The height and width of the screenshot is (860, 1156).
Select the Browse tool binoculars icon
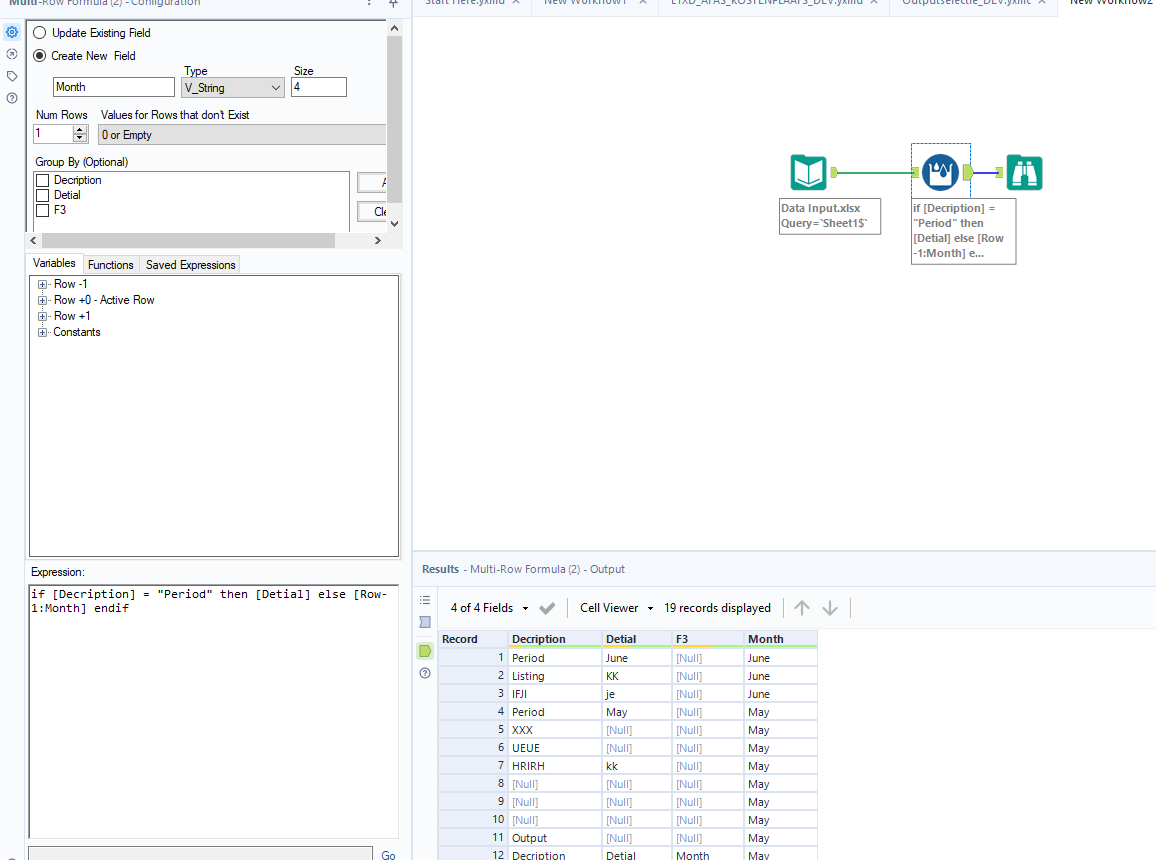(x=1024, y=173)
